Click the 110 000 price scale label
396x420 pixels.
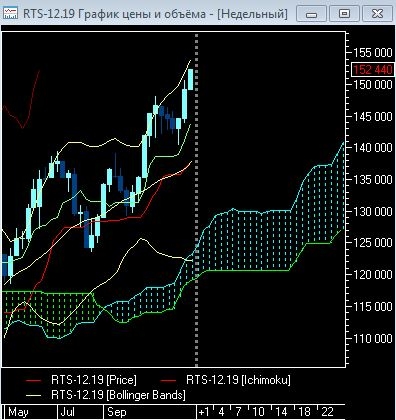point(373,338)
